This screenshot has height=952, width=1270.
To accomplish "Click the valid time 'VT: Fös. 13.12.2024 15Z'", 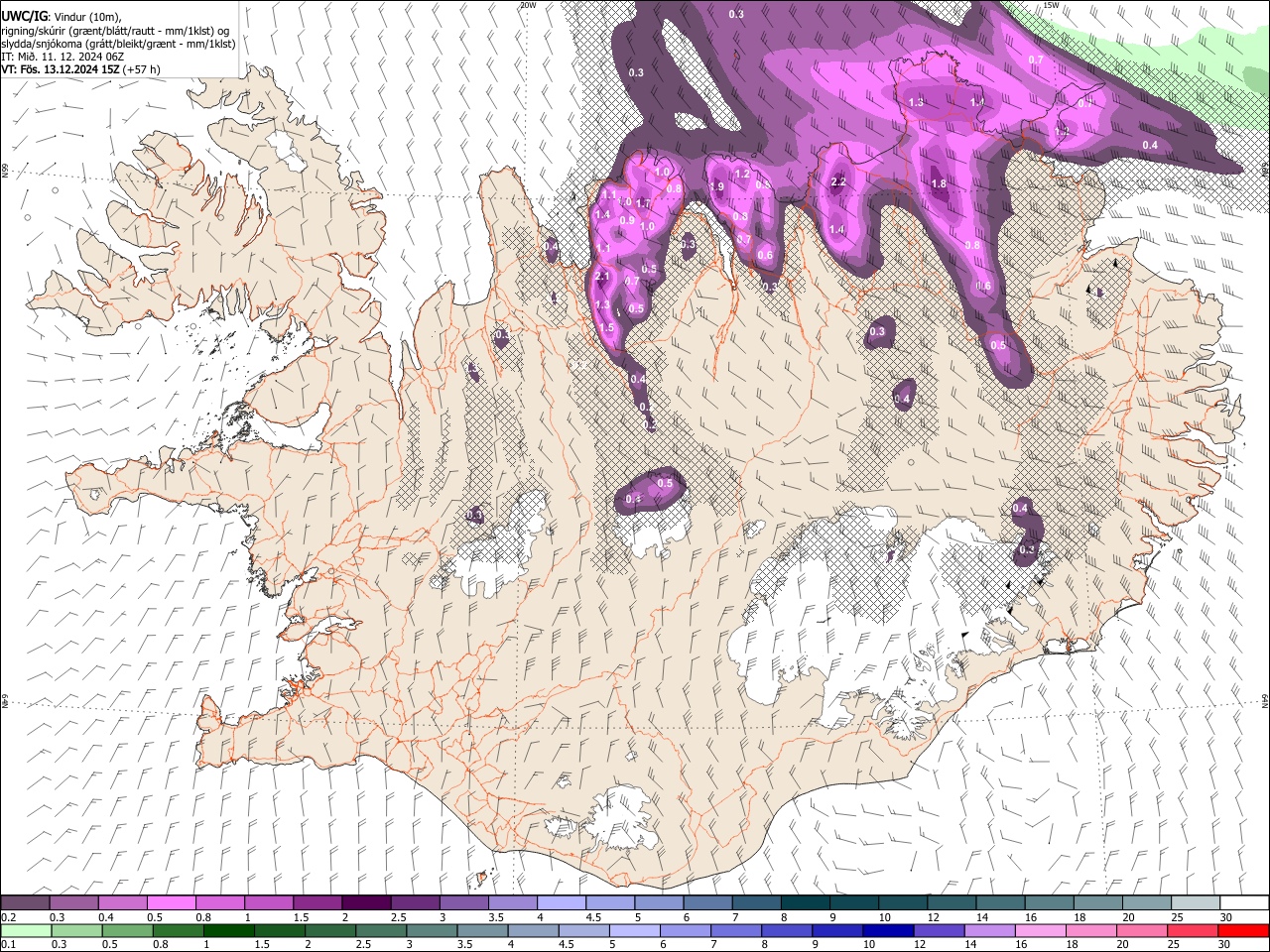I will coord(62,69).
